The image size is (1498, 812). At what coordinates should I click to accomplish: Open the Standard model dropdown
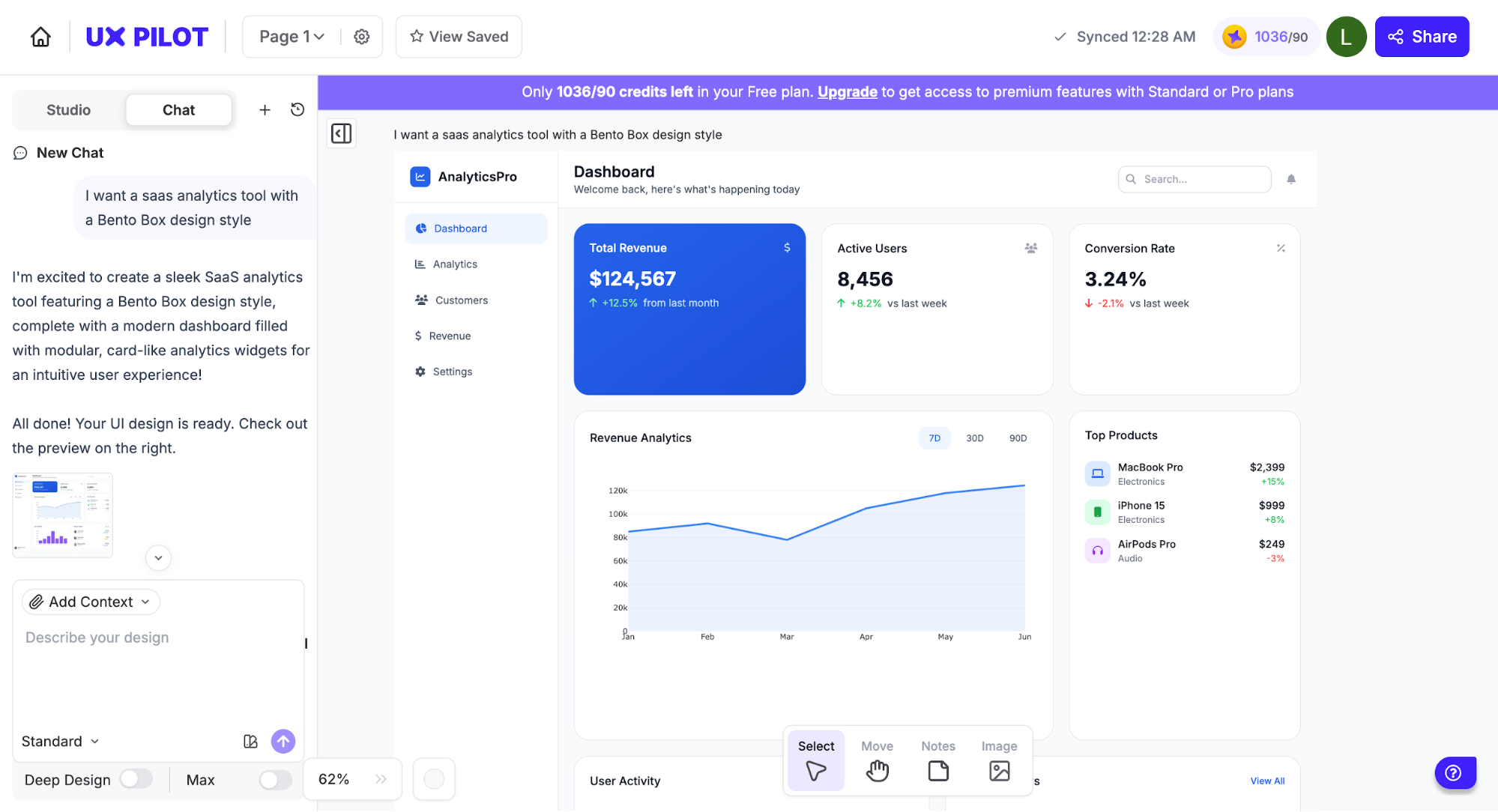(x=60, y=741)
